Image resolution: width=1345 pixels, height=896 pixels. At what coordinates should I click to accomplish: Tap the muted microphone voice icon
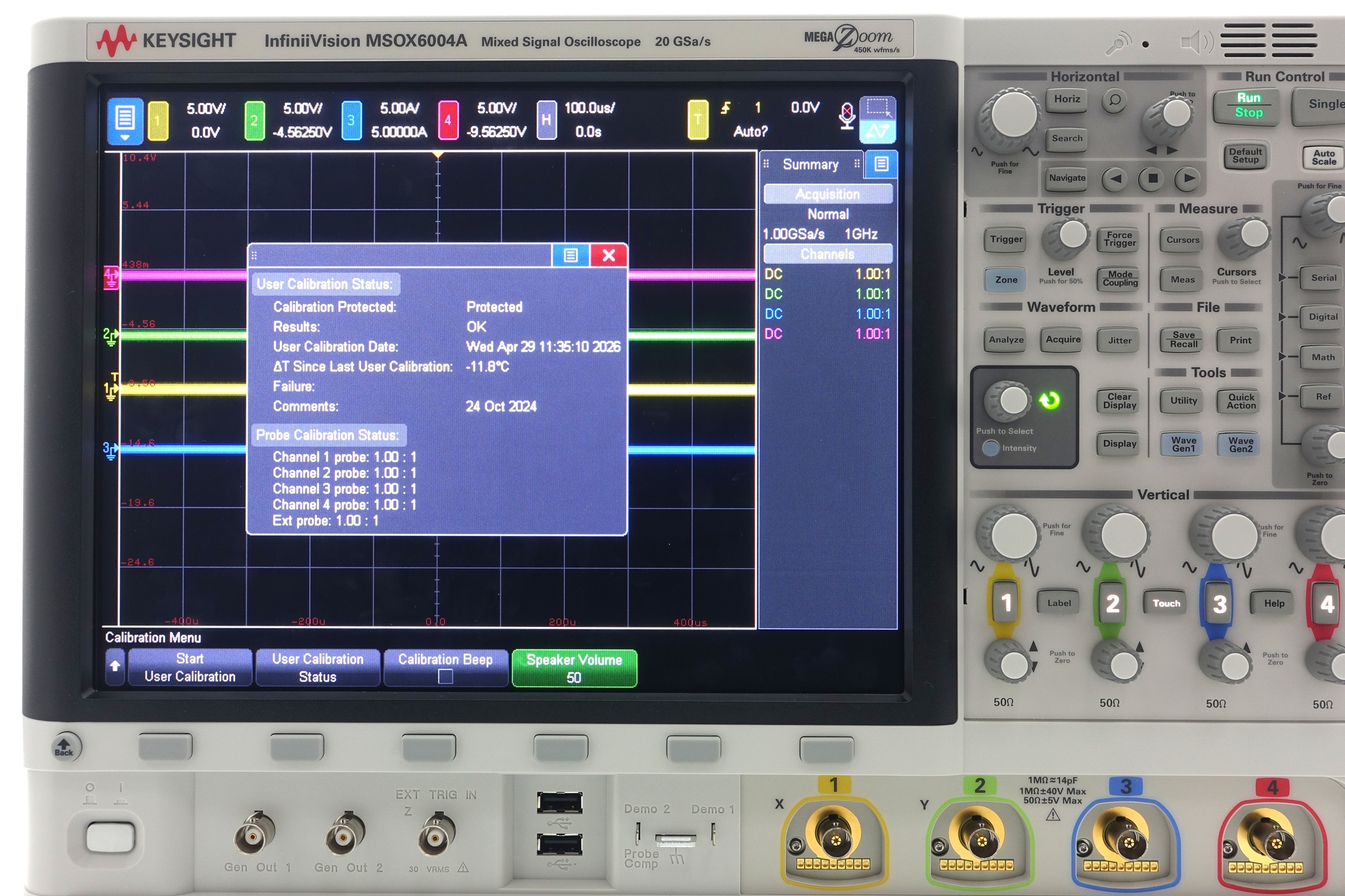(847, 116)
